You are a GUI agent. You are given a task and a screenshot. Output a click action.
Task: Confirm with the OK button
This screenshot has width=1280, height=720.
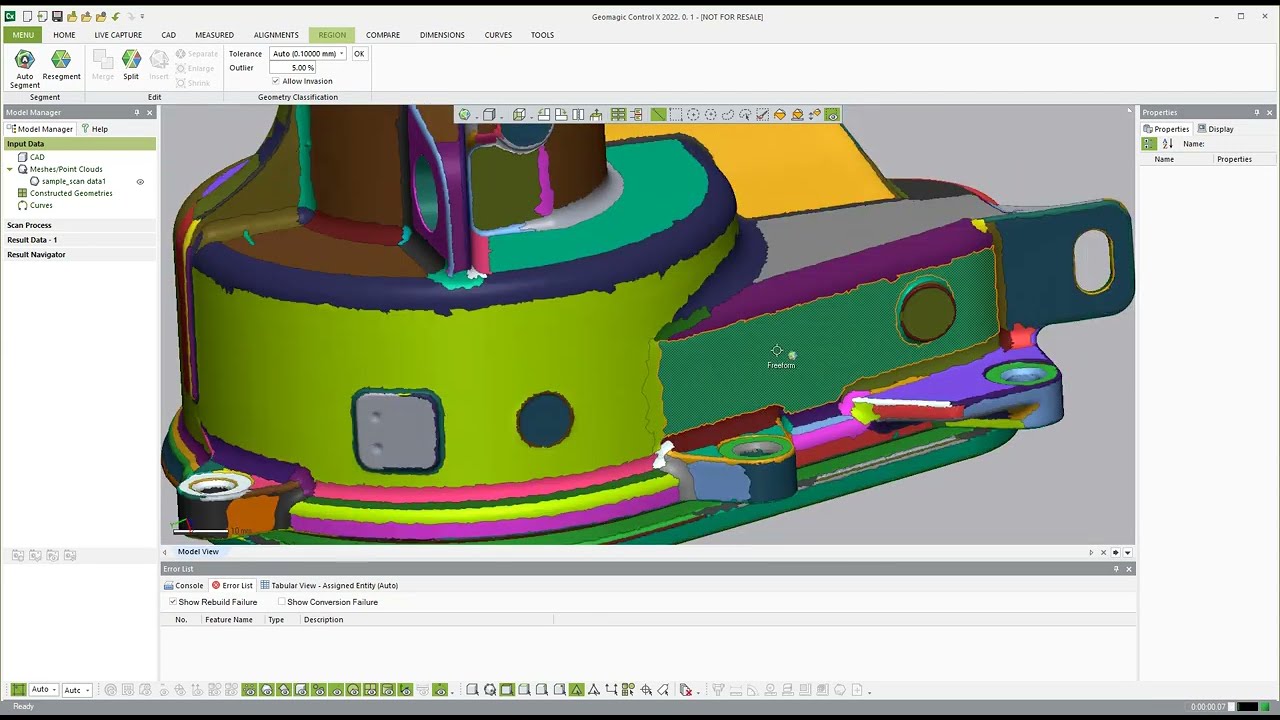[359, 54]
